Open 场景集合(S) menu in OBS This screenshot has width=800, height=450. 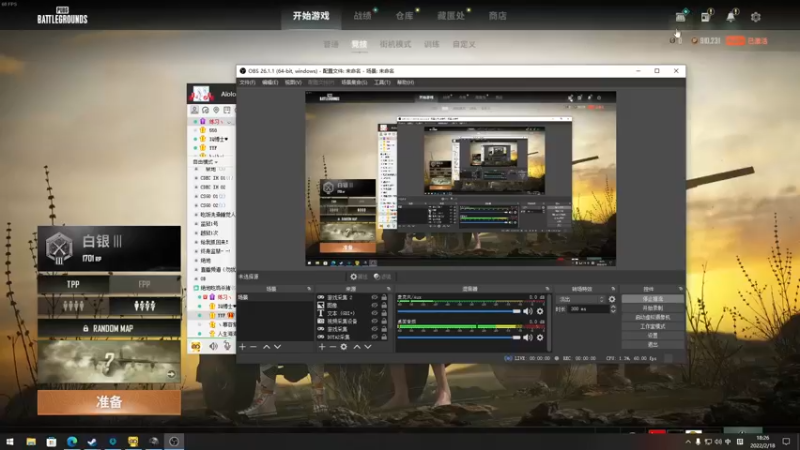point(354,82)
